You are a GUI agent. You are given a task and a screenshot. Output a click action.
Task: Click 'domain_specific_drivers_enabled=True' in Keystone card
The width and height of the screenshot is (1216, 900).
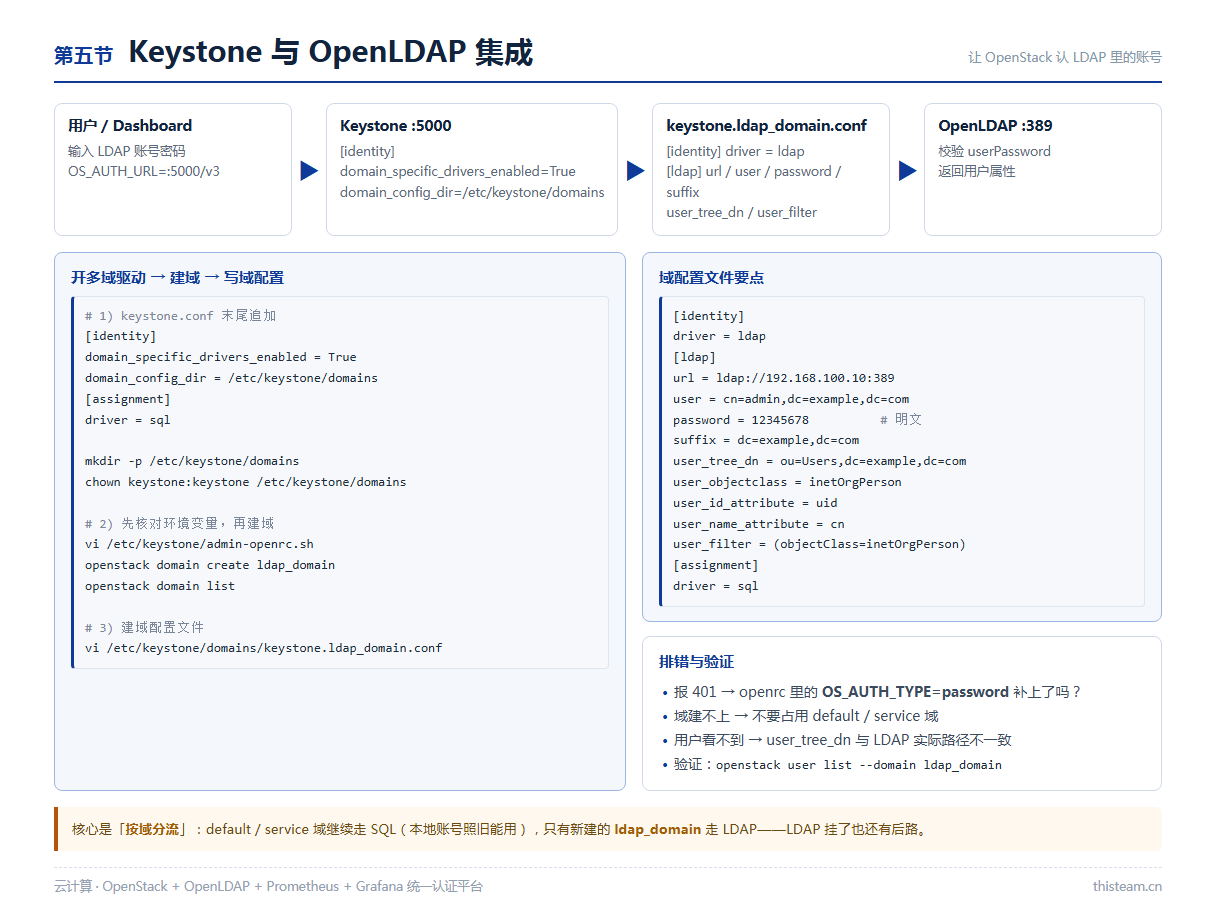pyautogui.click(x=458, y=171)
